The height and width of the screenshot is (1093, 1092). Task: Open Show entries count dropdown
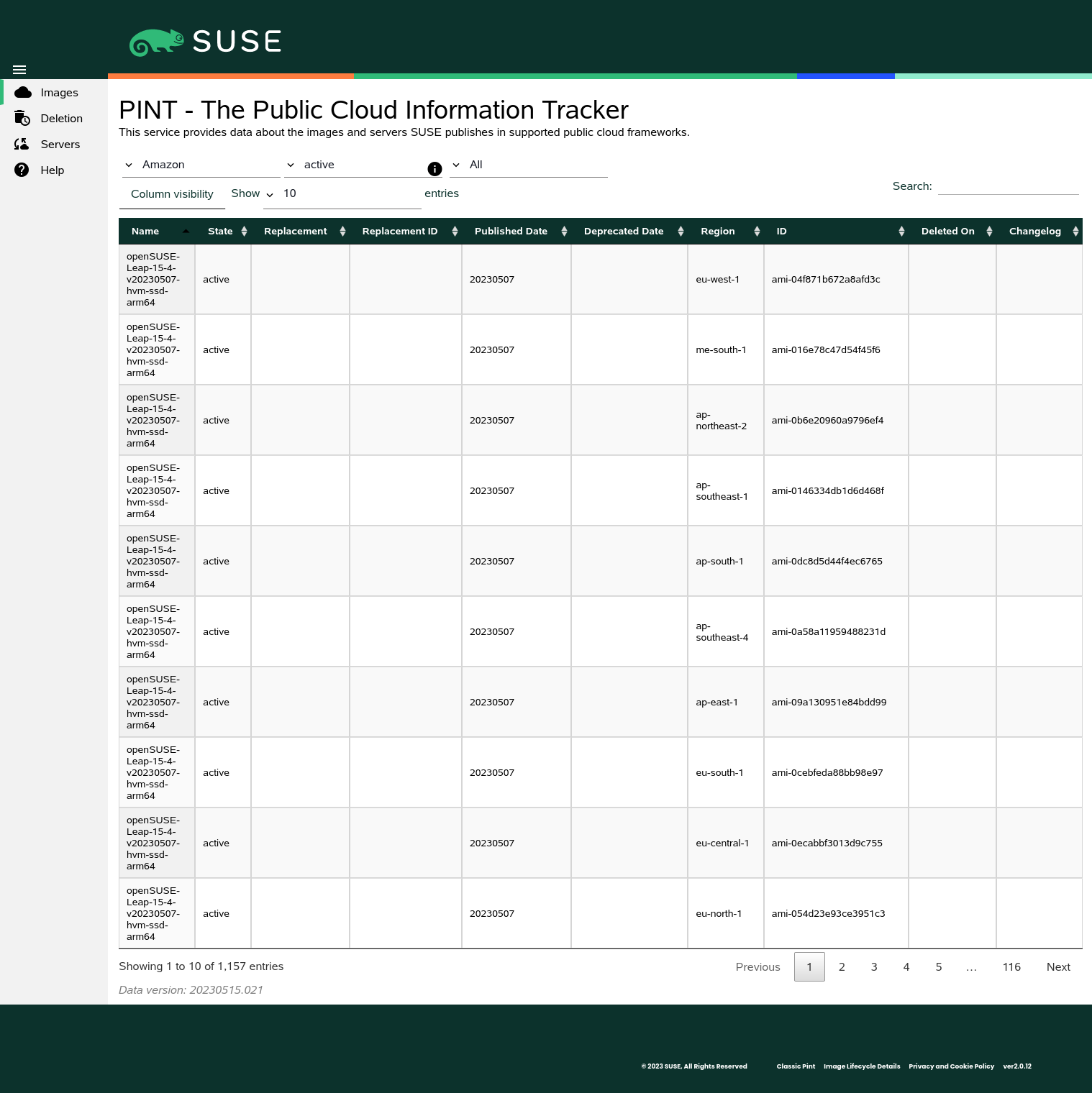(x=342, y=194)
